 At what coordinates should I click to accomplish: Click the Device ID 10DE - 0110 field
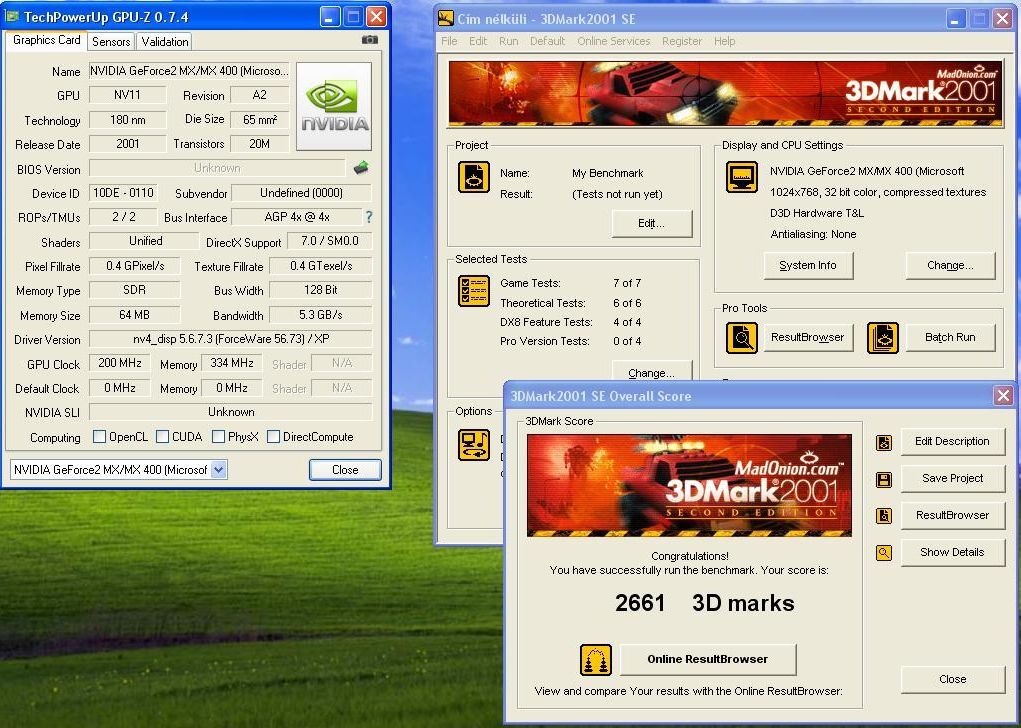tap(123, 193)
